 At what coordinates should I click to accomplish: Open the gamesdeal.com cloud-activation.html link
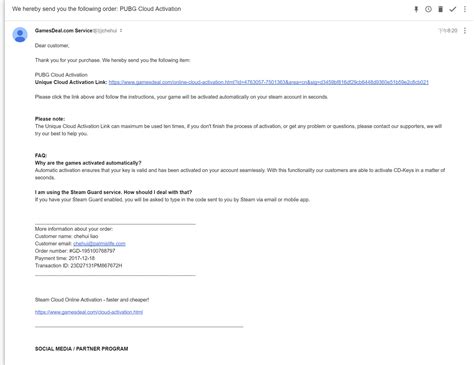[x=89, y=312]
